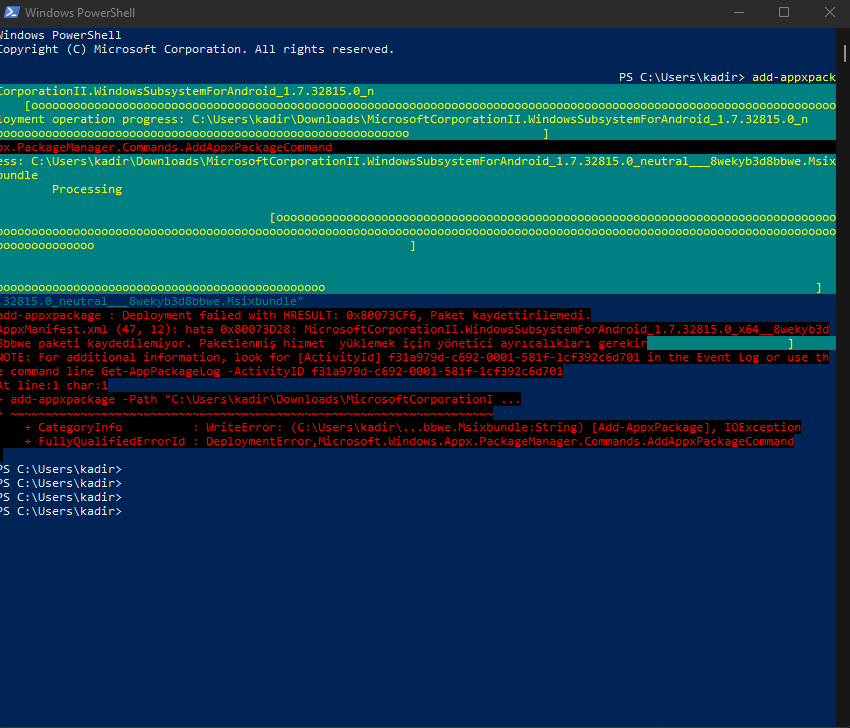850x728 pixels.
Task: Click the 'loyment operation progress' line
Action: click(404, 119)
